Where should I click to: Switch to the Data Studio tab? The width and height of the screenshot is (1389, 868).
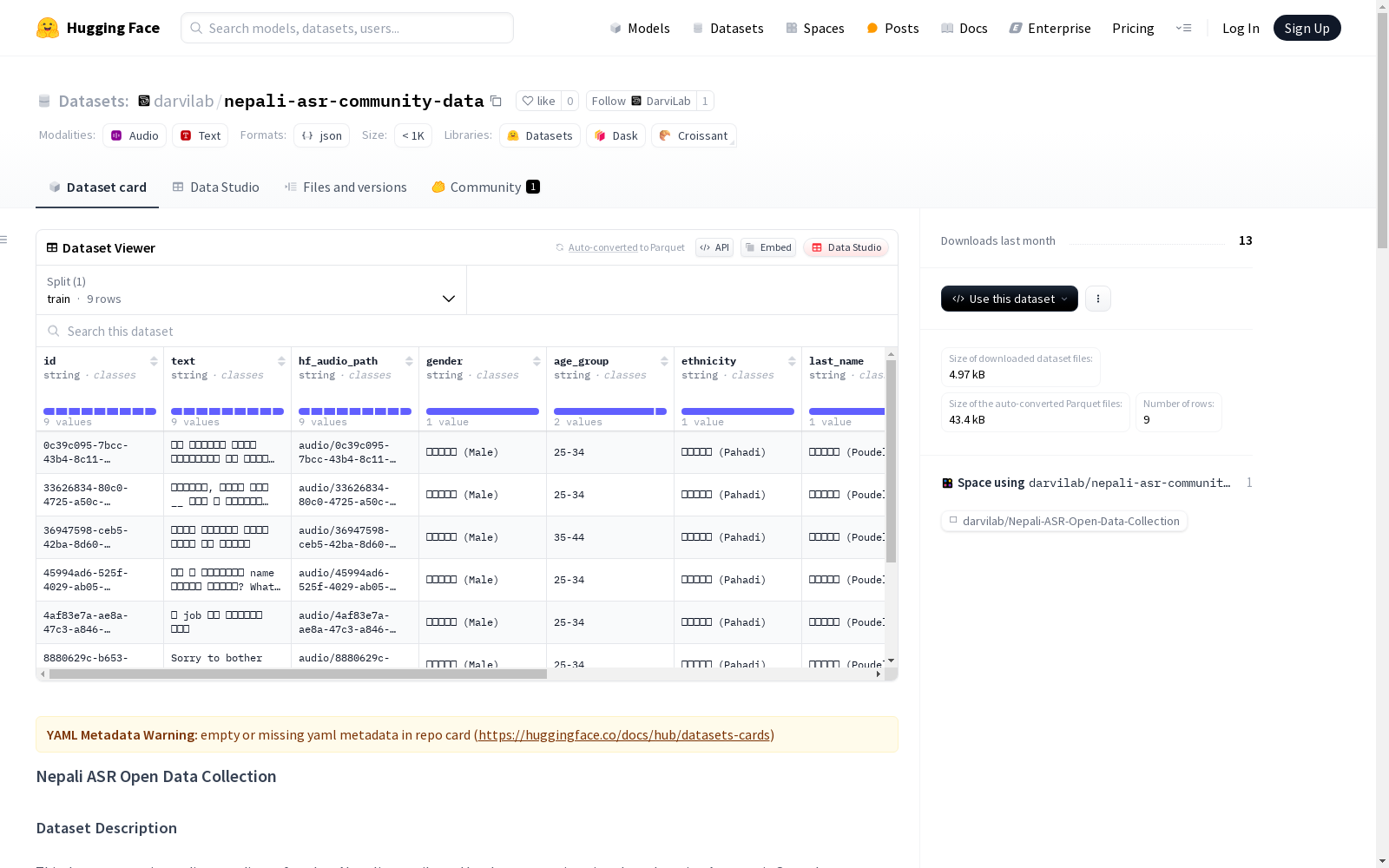pos(215,187)
